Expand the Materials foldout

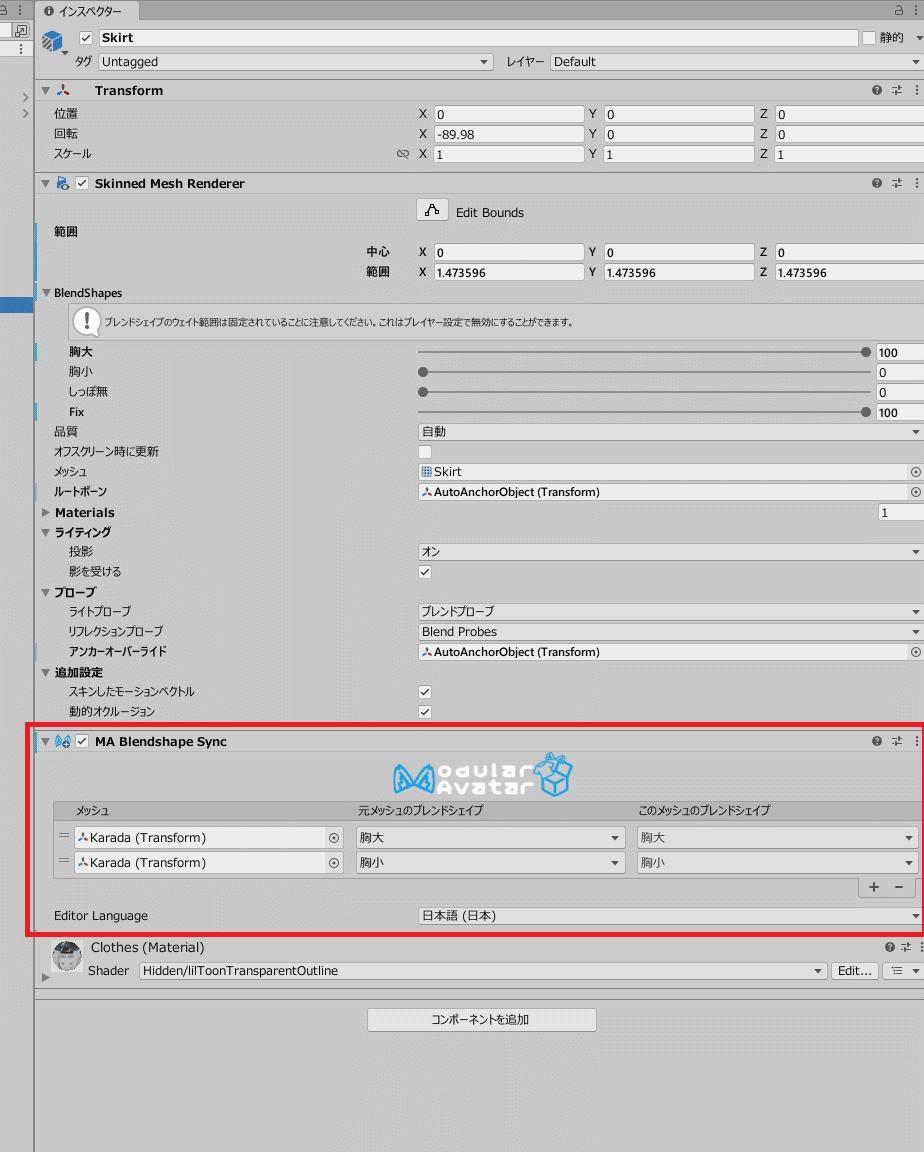[46, 512]
